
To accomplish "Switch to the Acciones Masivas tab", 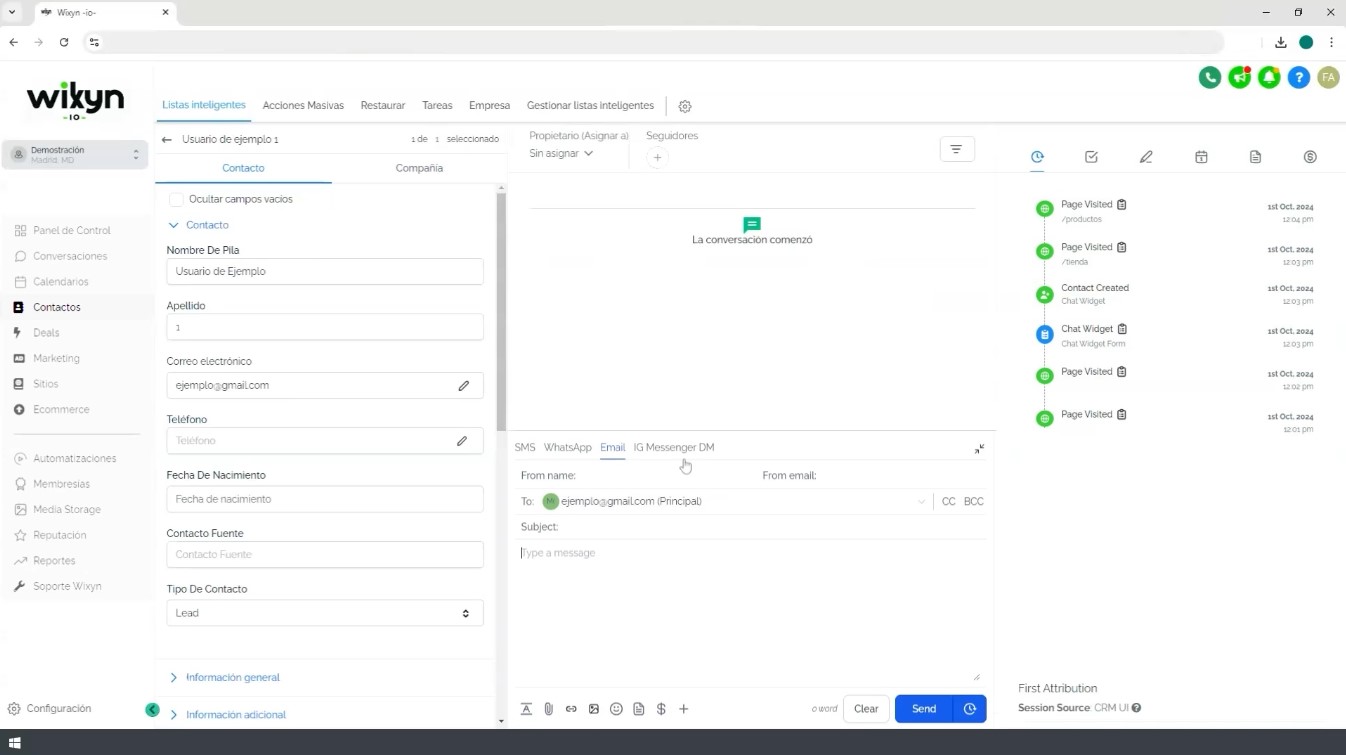I will [303, 105].
